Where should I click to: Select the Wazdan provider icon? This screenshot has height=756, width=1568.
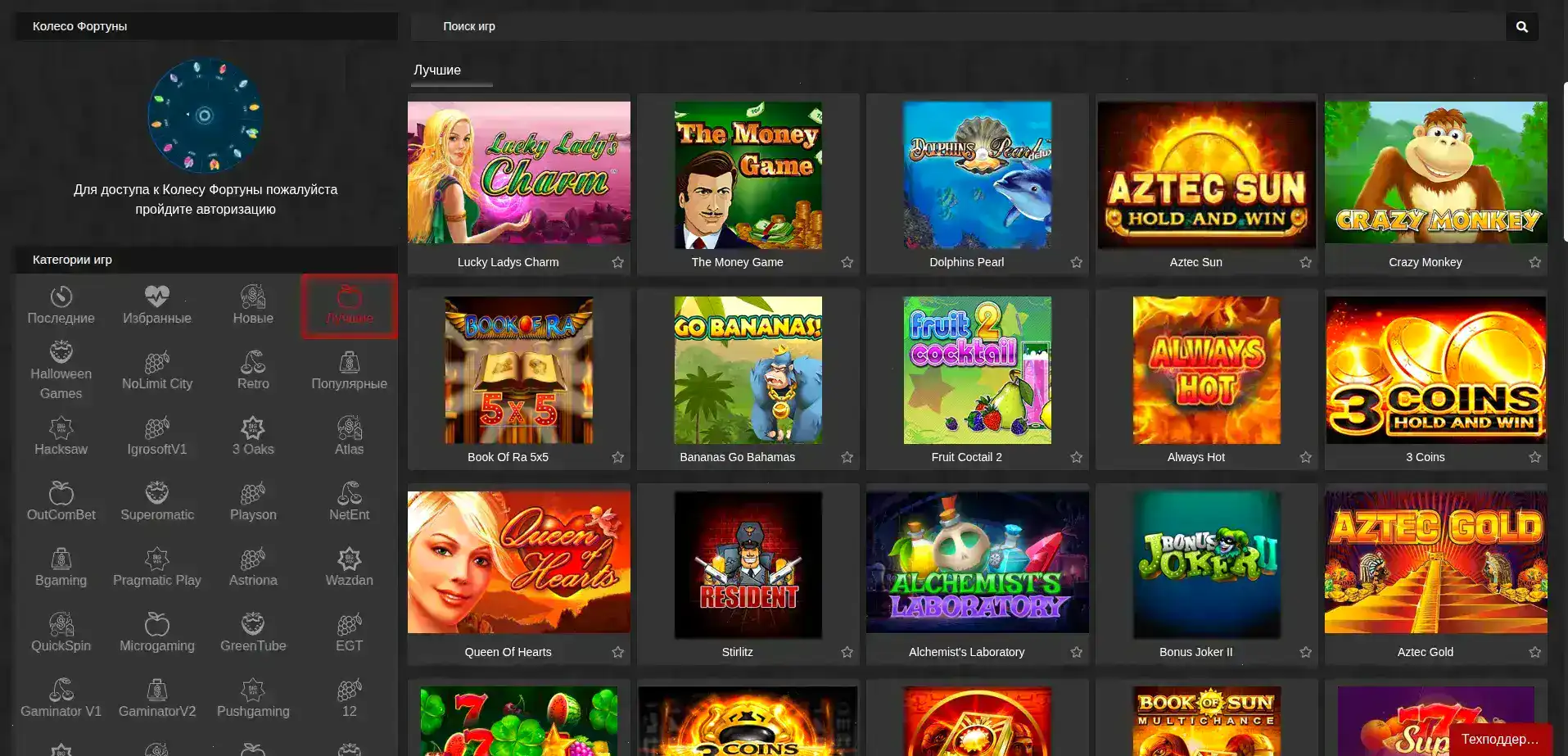(349, 567)
